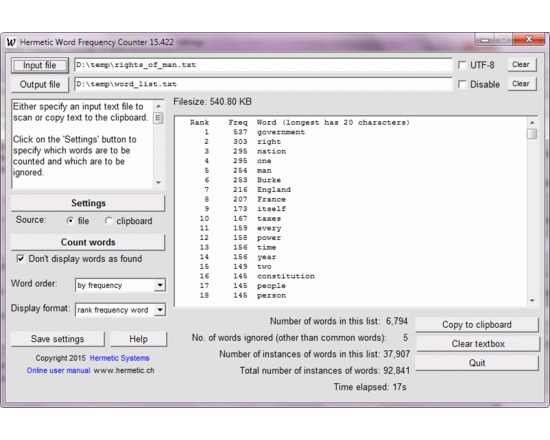550x440 pixels.
Task: Enable the UTF-8 checkbox
Action: tap(462, 65)
